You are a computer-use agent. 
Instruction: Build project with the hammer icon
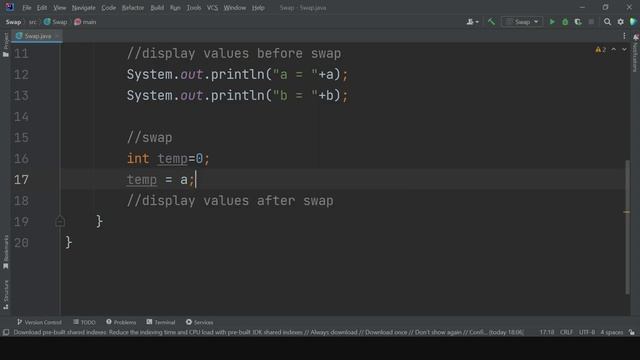[491, 22]
